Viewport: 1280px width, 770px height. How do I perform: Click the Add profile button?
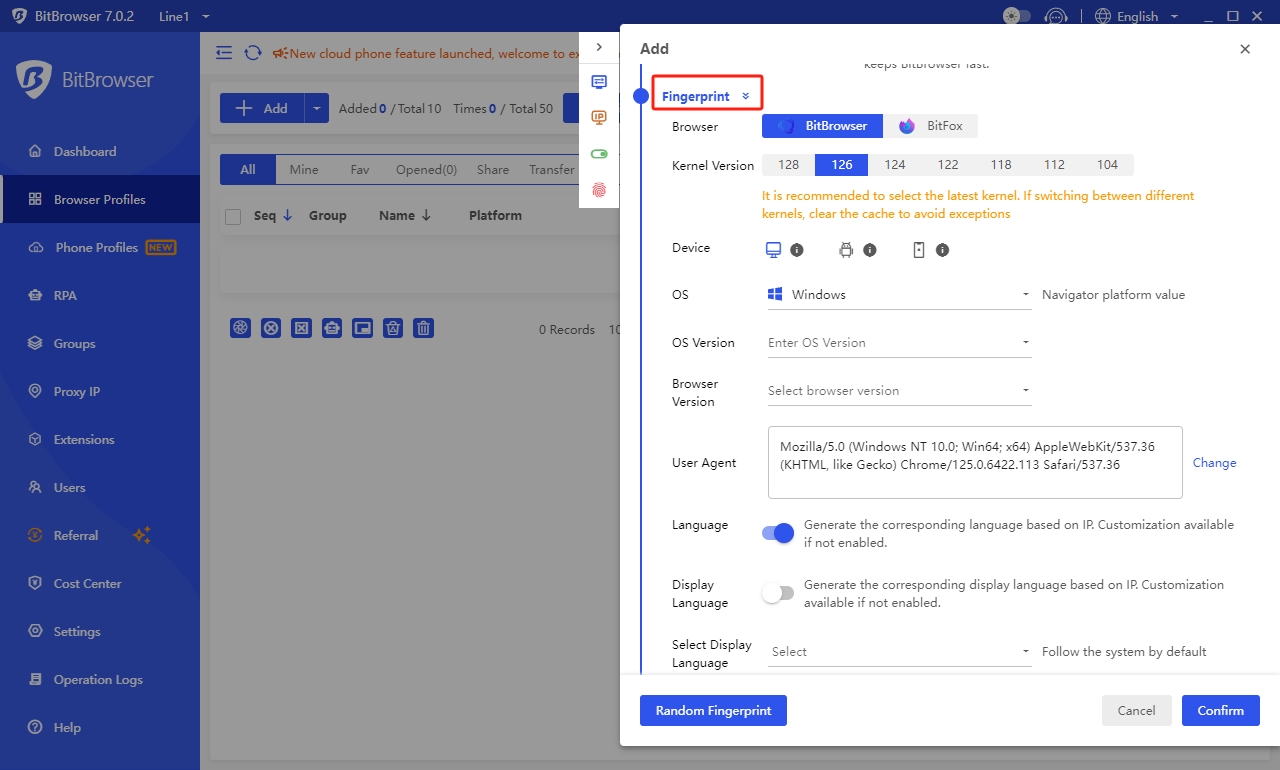point(261,108)
